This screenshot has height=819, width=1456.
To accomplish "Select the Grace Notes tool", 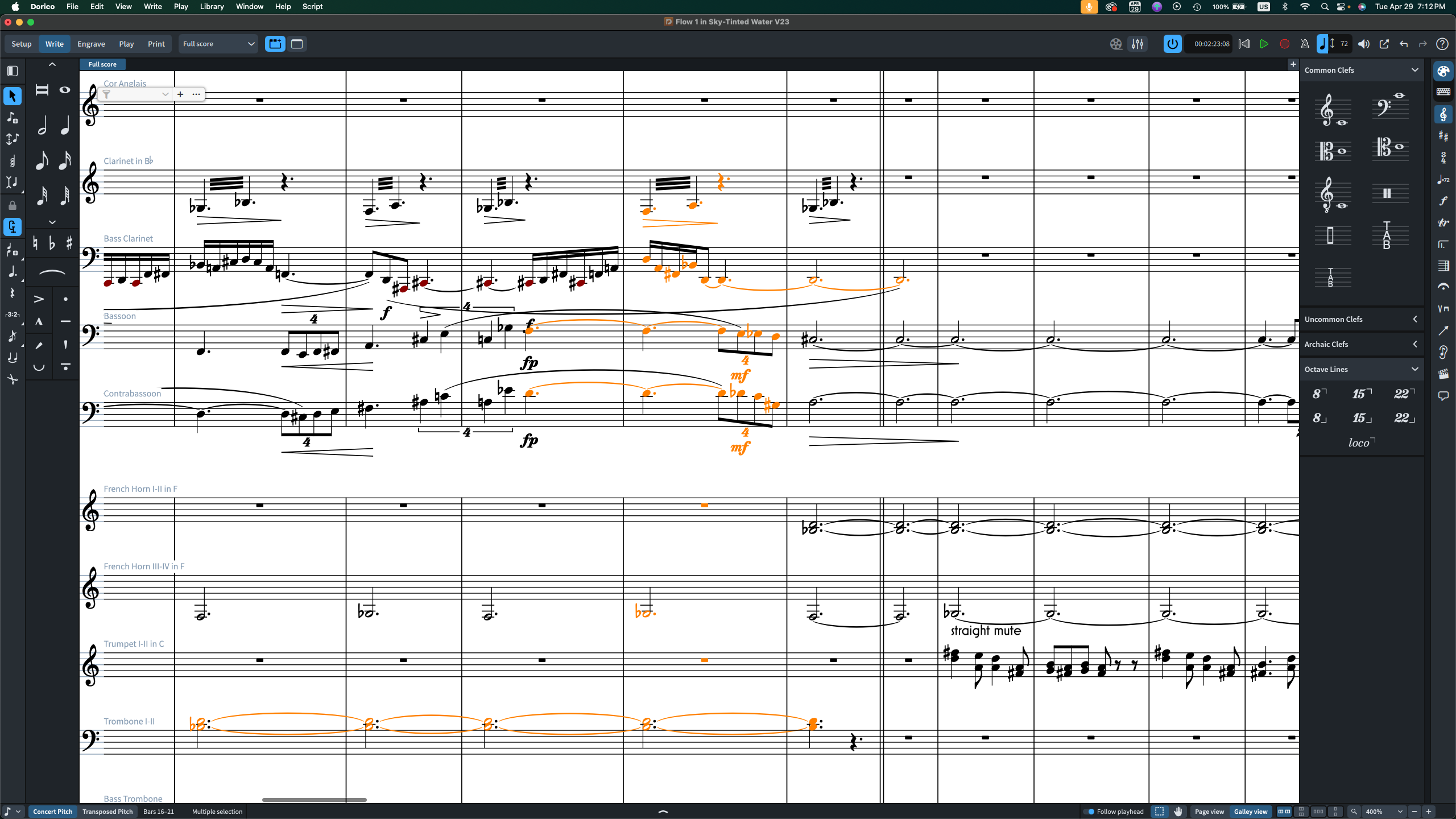I will tap(13, 336).
